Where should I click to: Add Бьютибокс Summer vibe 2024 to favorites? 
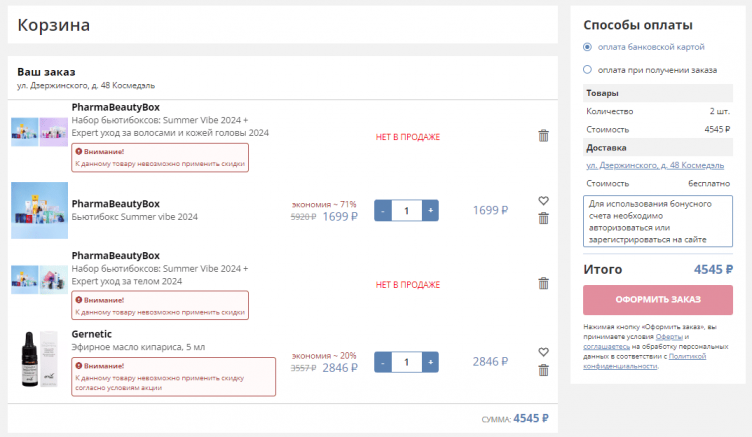click(543, 201)
